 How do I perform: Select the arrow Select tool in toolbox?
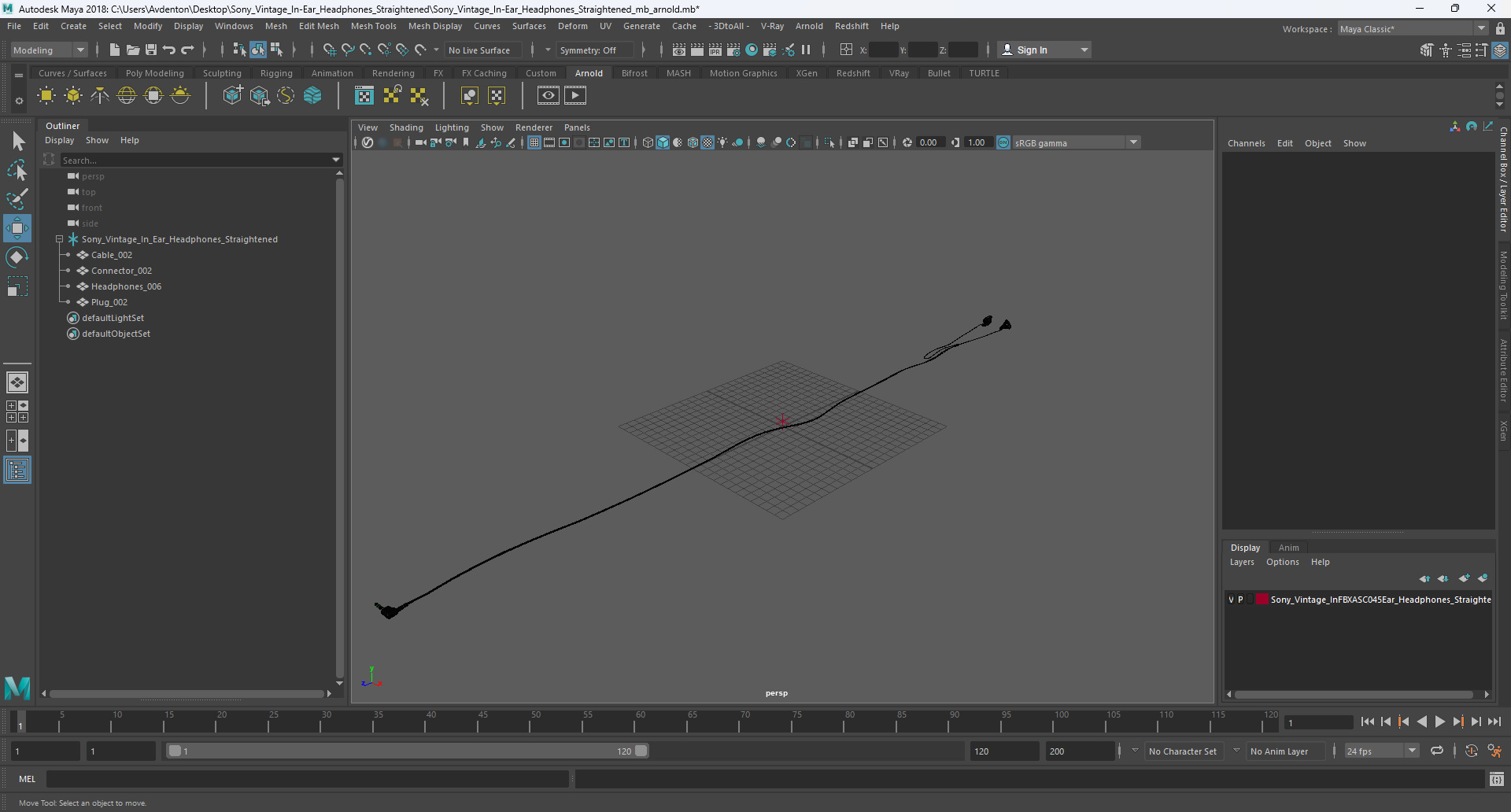click(x=18, y=142)
